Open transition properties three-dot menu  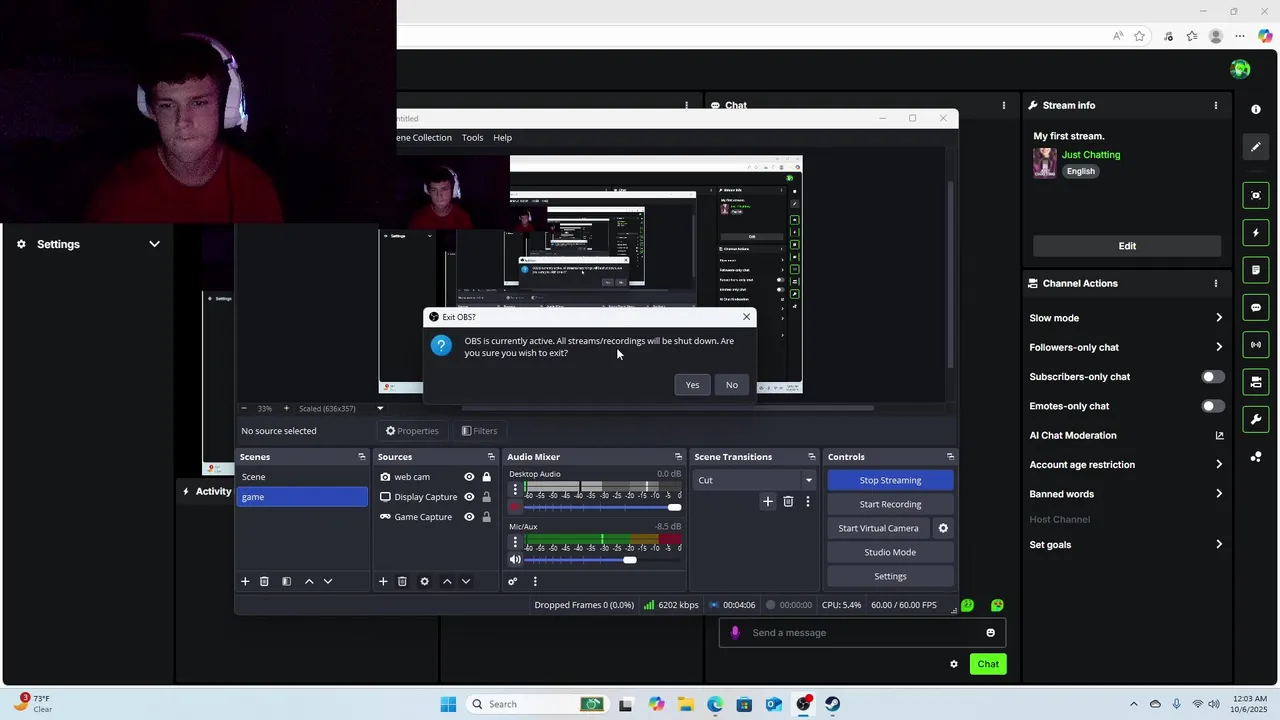tap(808, 501)
